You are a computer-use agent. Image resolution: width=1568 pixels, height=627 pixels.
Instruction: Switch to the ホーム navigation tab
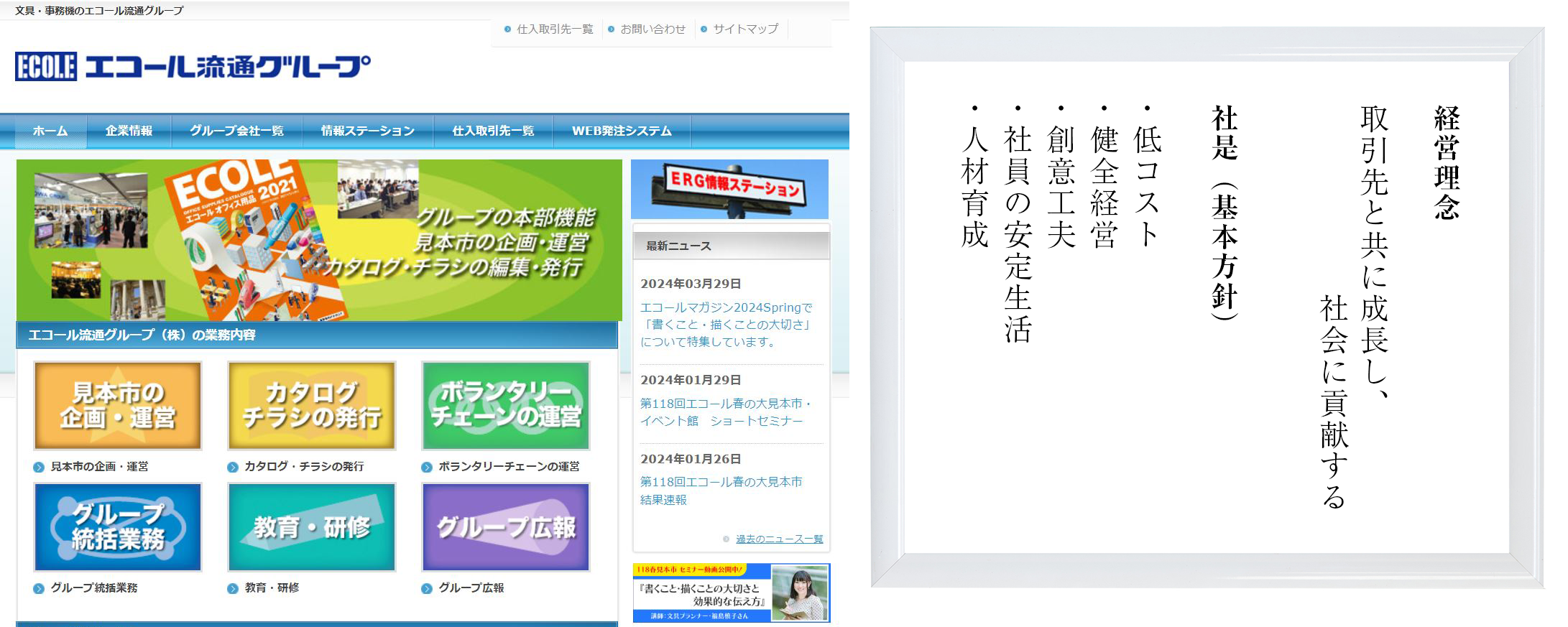coord(50,131)
